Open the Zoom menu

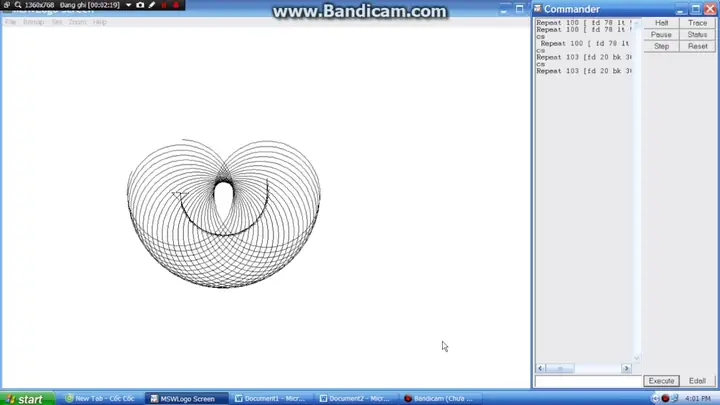[77, 22]
